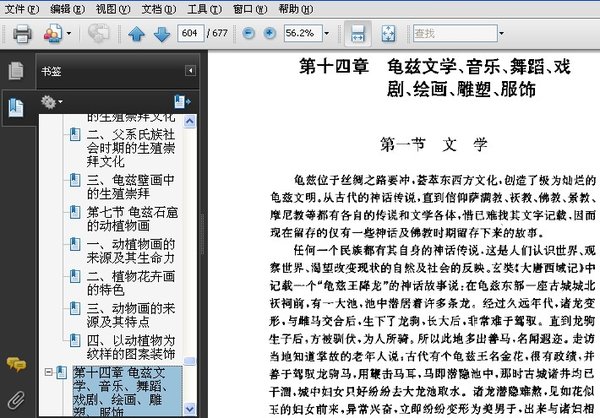The image size is (600, 418).
Task: Click the greyed globe review icon
Action: (99, 33)
